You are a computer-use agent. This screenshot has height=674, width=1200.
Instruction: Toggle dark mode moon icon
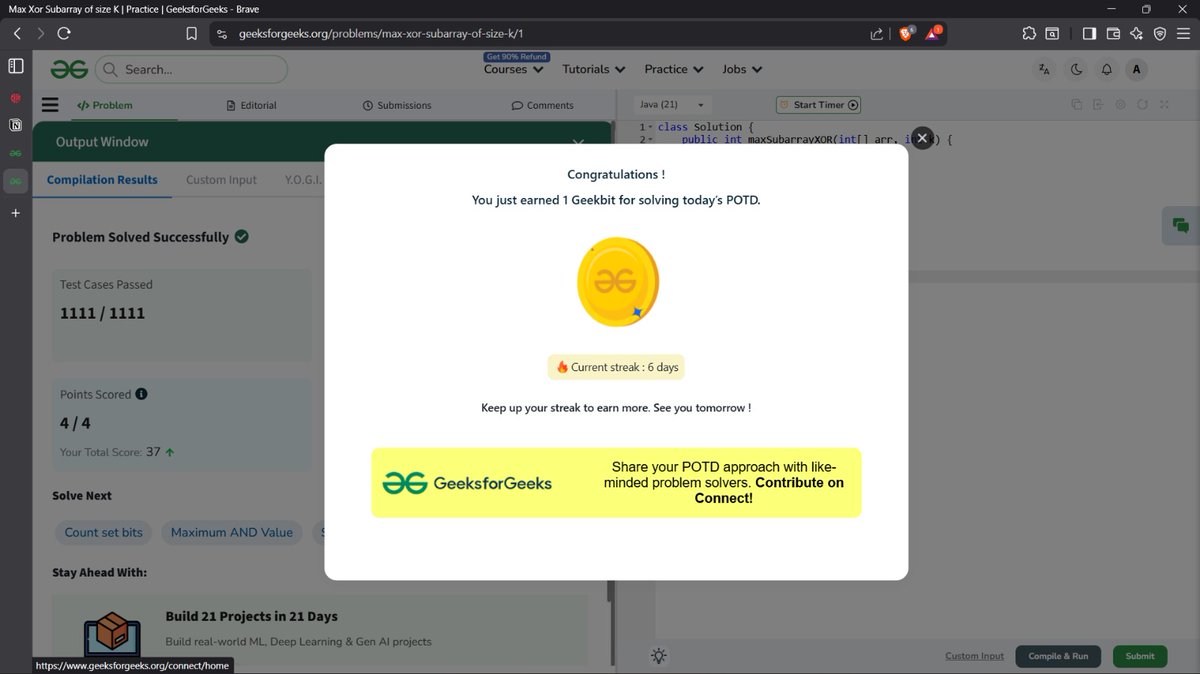[x=1076, y=69]
